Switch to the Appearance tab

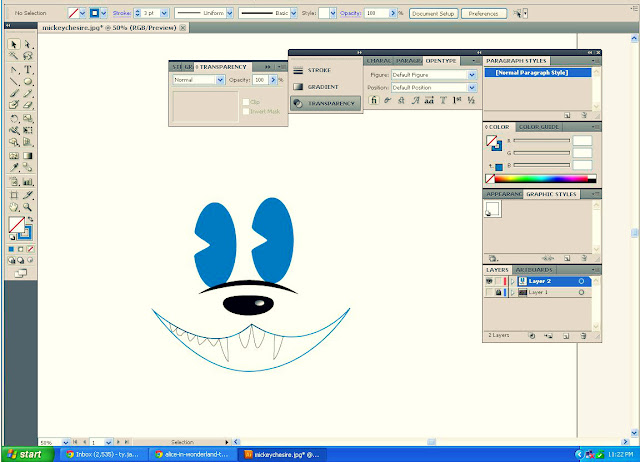[x=503, y=194]
